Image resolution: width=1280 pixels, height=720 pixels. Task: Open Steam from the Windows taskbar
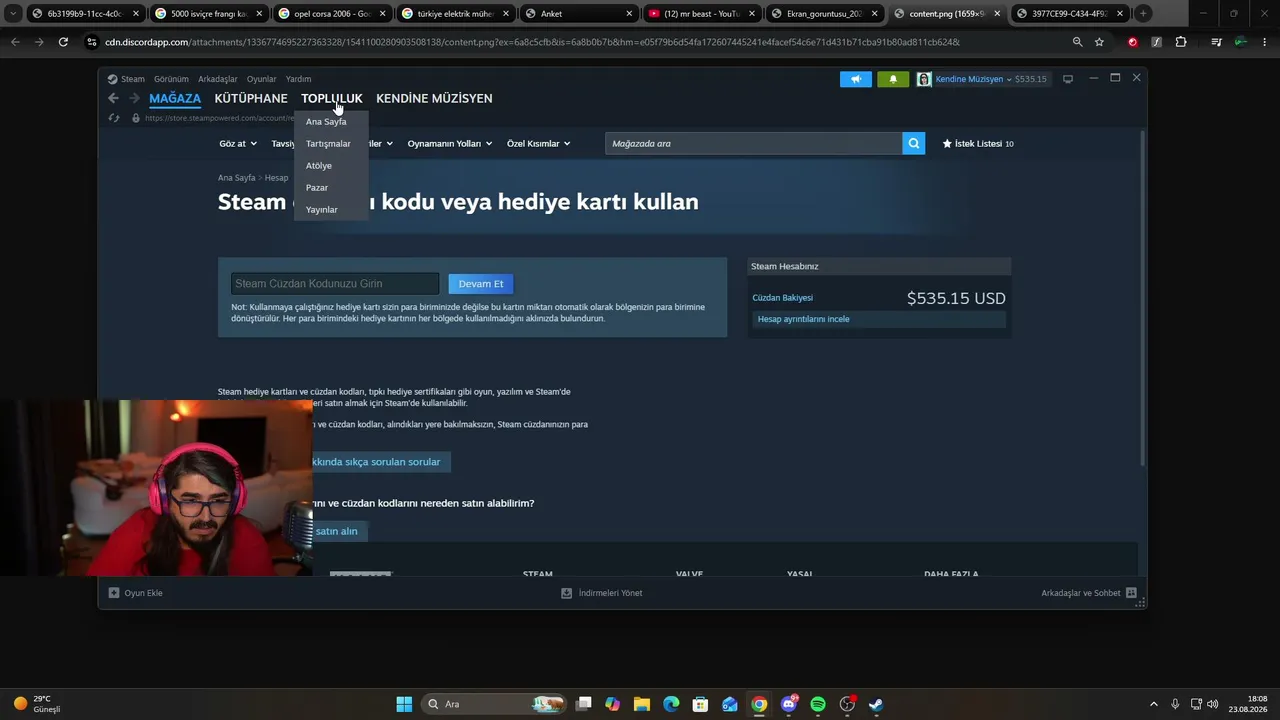(x=876, y=704)
